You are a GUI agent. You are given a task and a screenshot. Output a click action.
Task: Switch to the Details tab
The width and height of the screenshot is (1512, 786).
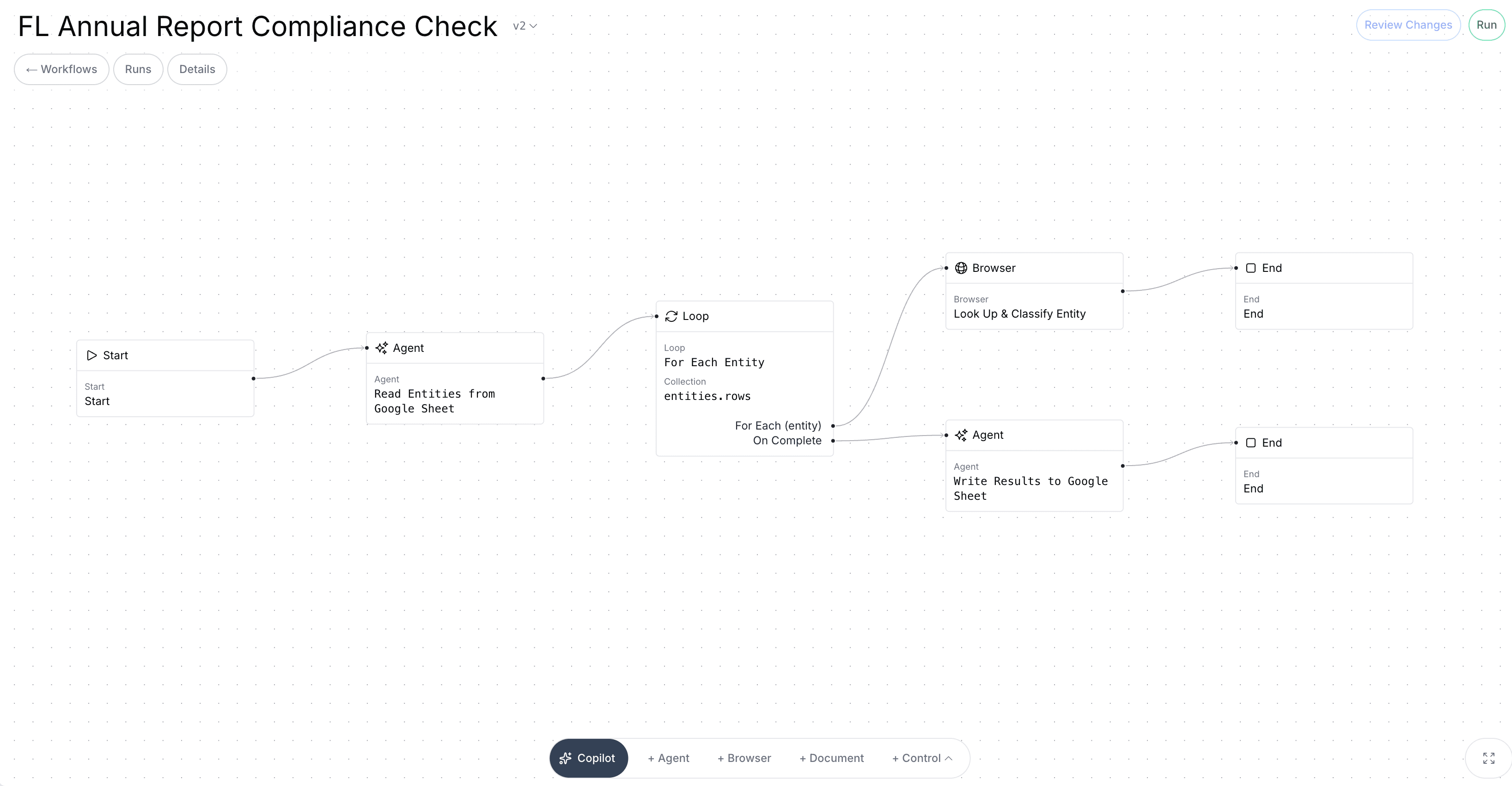click(197, 69)
